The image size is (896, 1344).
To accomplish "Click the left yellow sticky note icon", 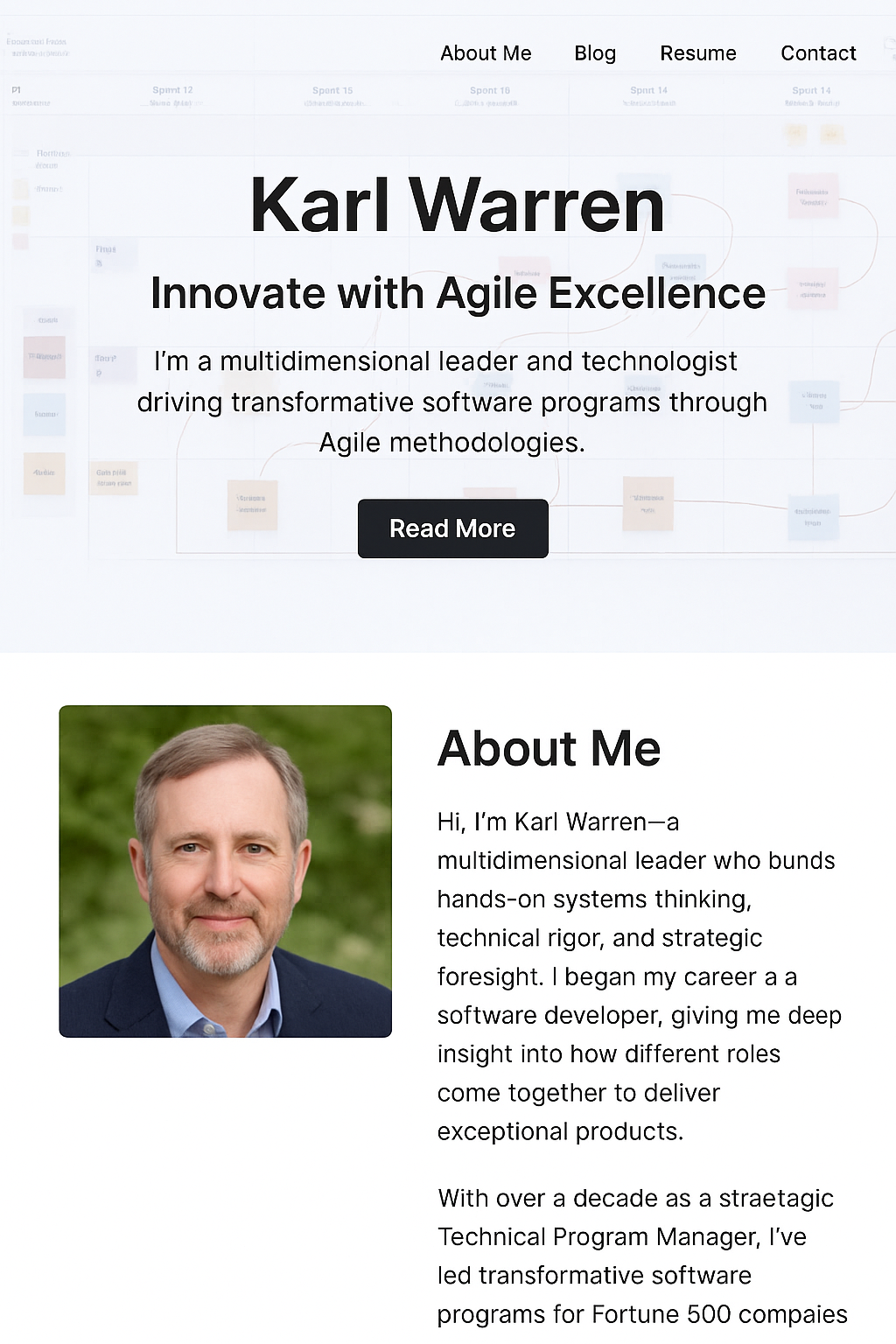I will [x=795, y=134].
